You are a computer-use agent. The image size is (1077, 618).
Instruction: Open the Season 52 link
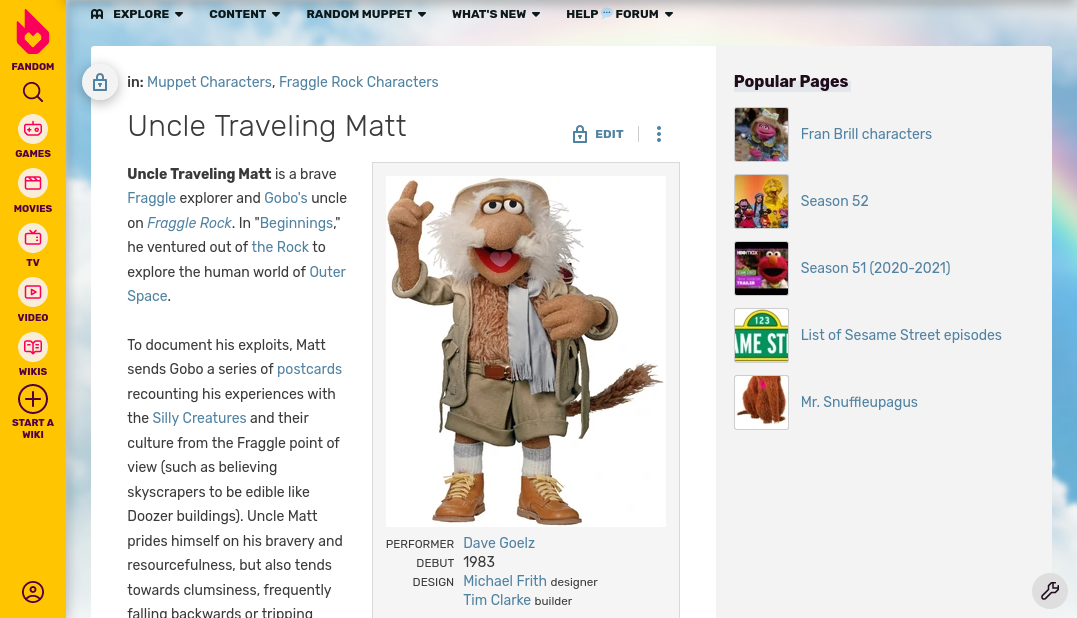coord(835,201)
